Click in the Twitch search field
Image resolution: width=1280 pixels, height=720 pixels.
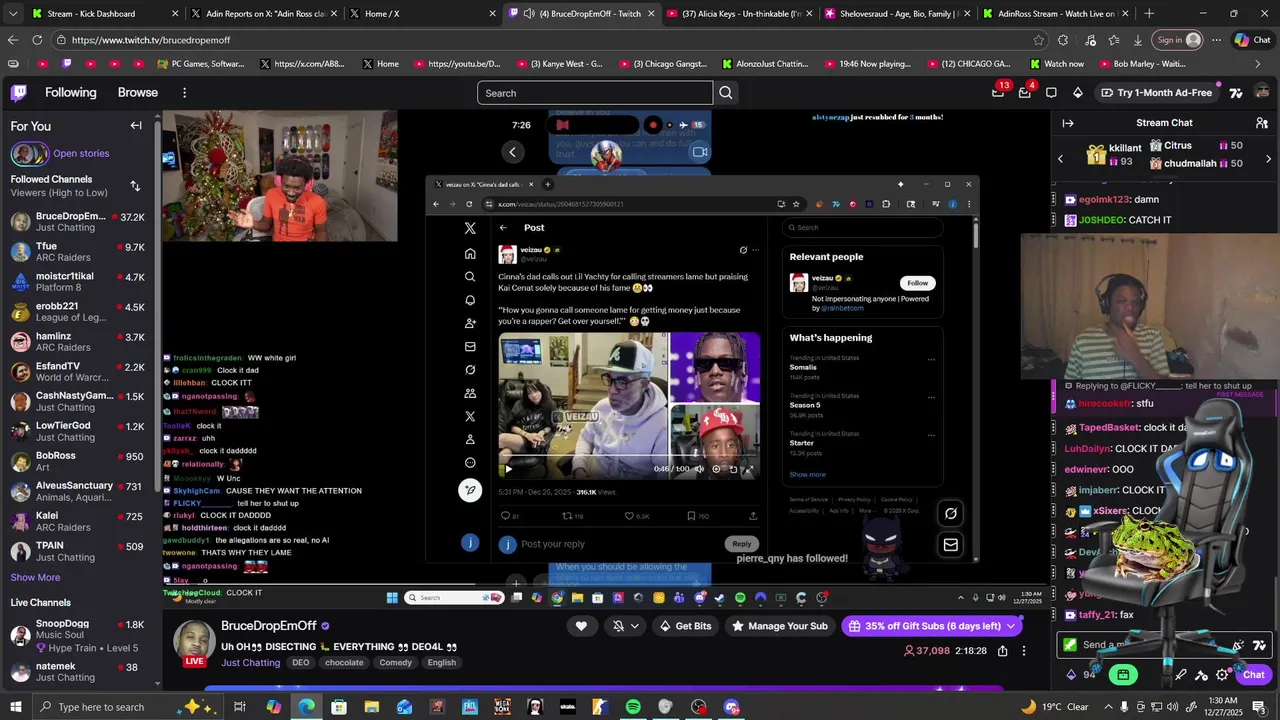click(595, 93)
